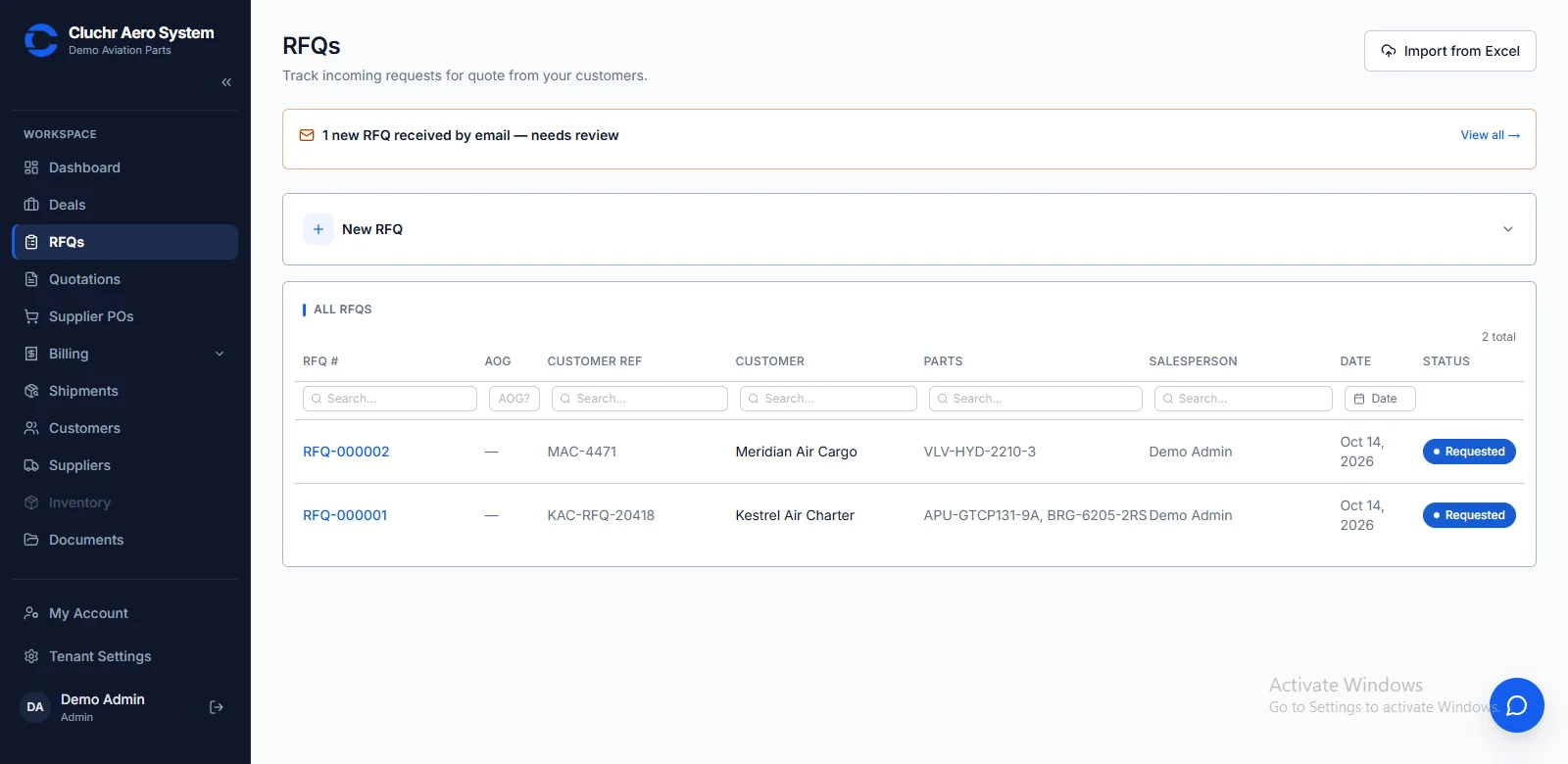Navigate to Supplier POs
The width and height of the screenshot is (1568, 764).
(x=124, y=316)
